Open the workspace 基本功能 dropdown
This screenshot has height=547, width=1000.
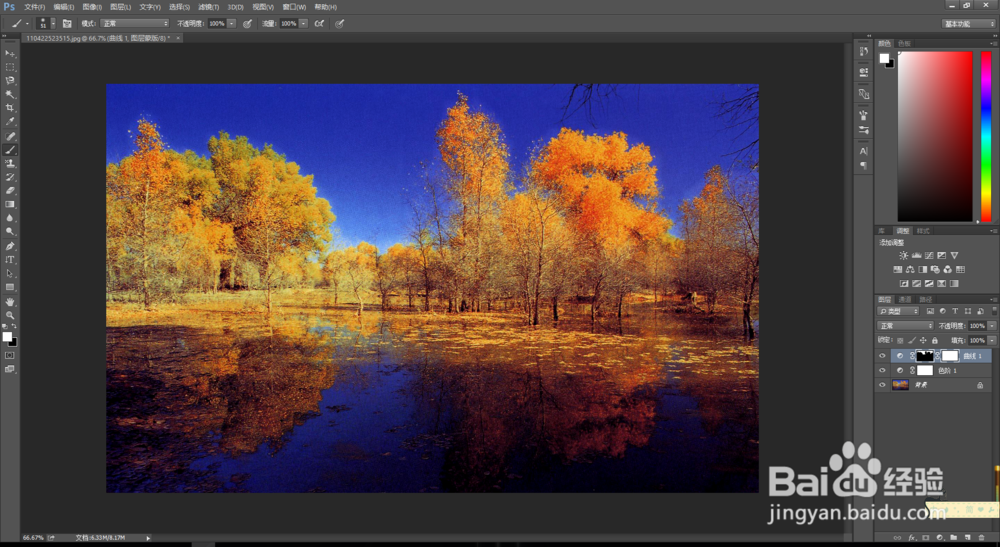[968, 24]
